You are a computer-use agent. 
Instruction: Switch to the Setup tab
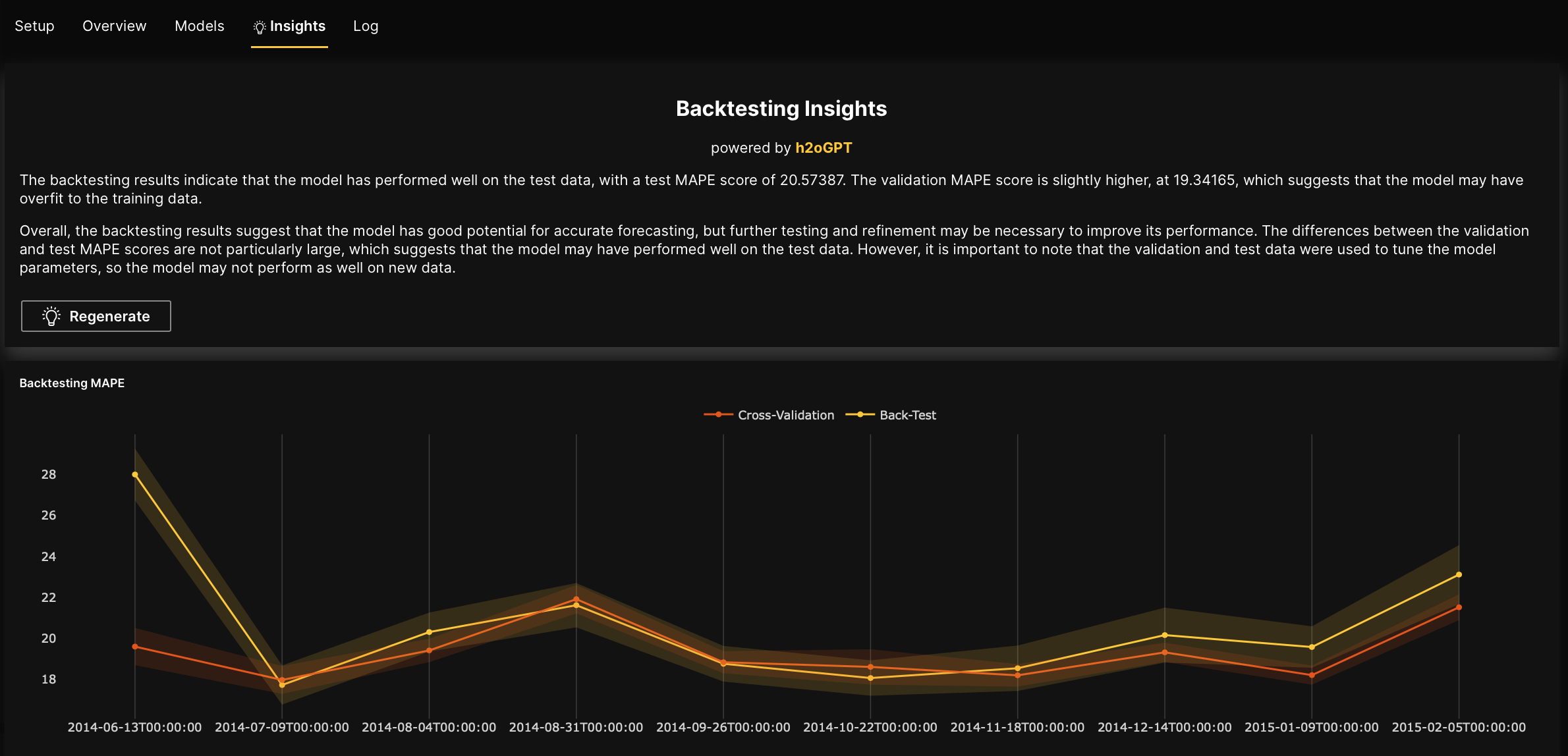[34, 26]
